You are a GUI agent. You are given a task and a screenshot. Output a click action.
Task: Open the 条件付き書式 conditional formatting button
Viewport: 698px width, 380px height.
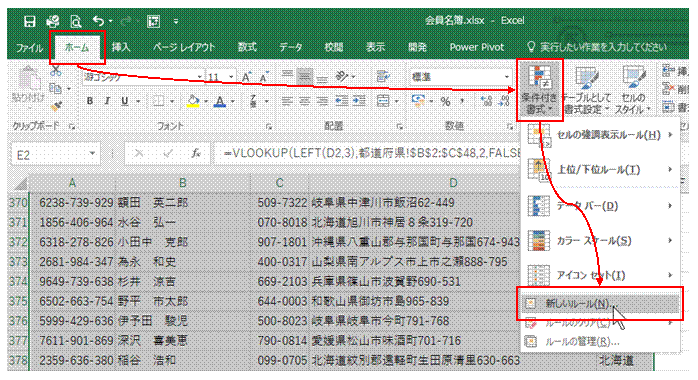coord(540,90)
